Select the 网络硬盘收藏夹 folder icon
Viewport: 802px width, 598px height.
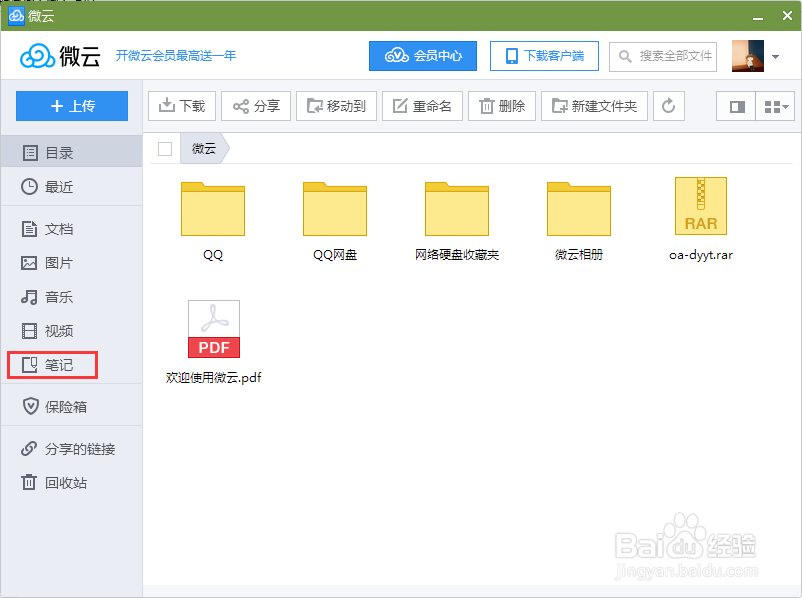tap(457, 208)
